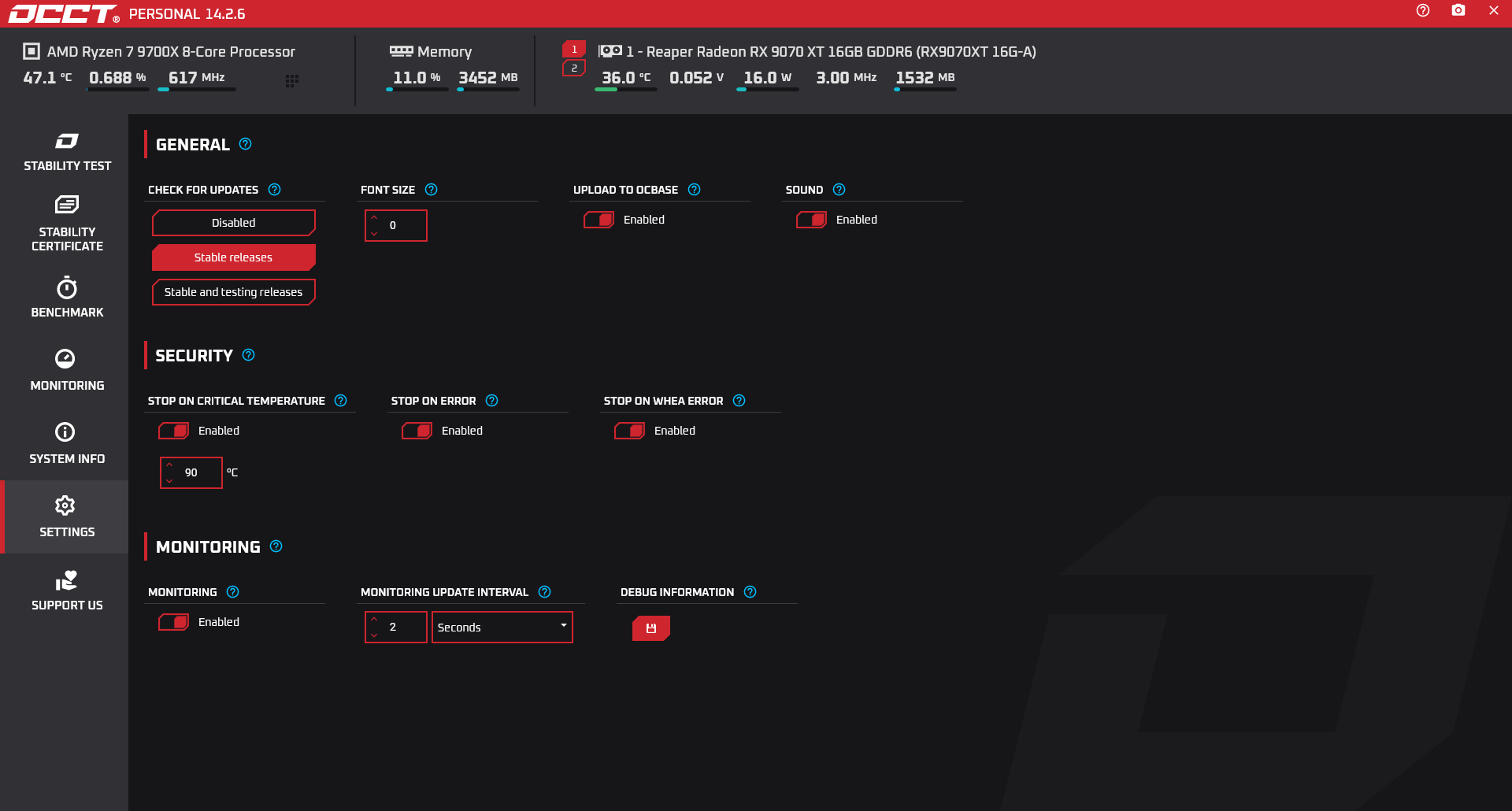The image size is (1512, 811).
Task: Toggle the Monitoring enabled switch
Action: [173, 622]
